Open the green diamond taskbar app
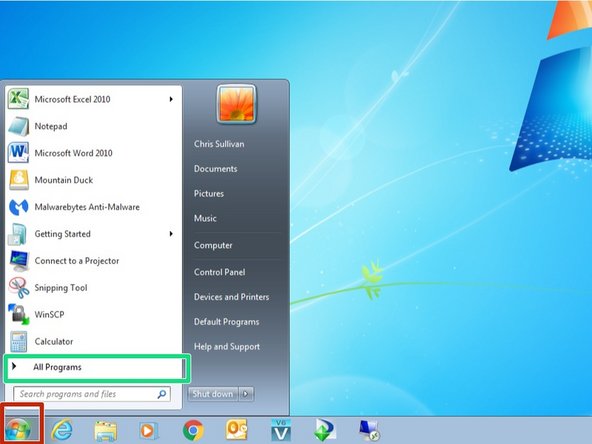This screenshot has height=444, width=592. [x=325, y=430]
